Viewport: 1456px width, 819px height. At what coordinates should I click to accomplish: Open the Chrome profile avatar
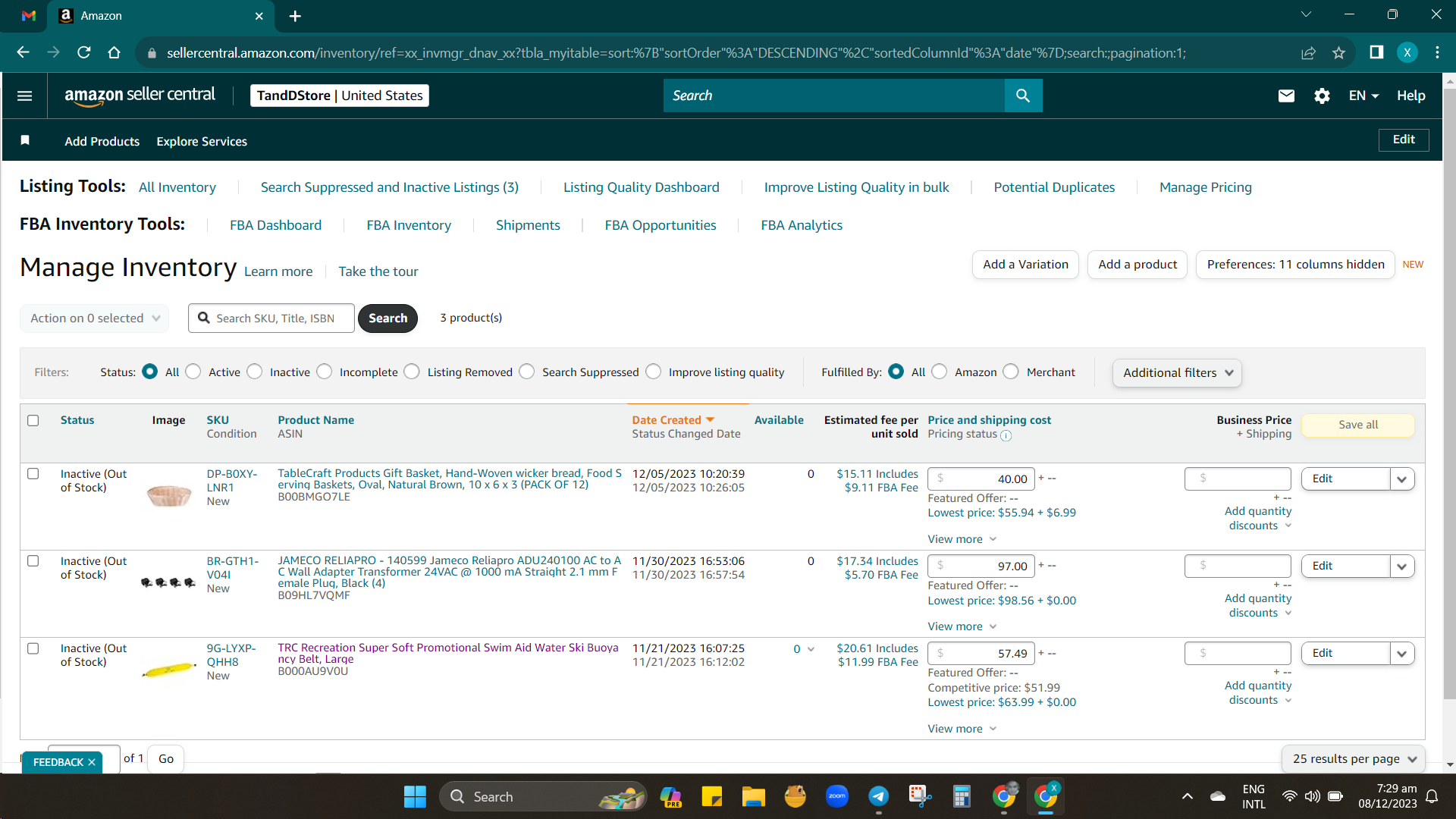(x=1407, y=52)
